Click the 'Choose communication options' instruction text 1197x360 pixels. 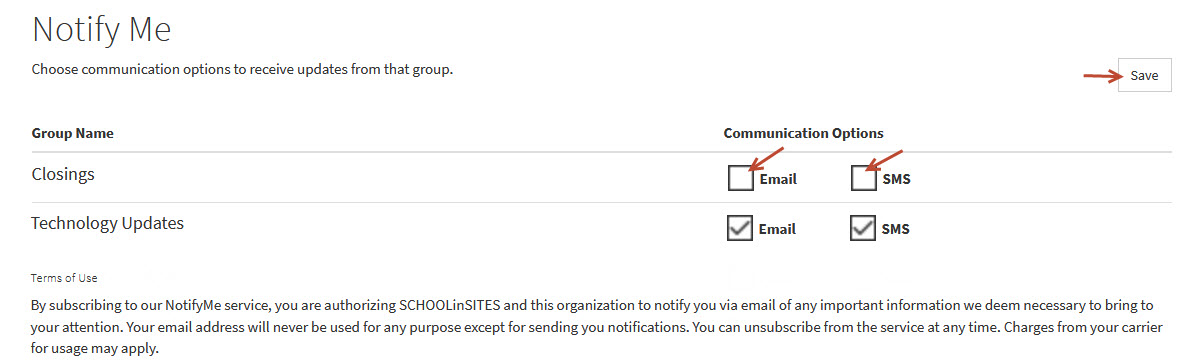(x=242, y=70)
